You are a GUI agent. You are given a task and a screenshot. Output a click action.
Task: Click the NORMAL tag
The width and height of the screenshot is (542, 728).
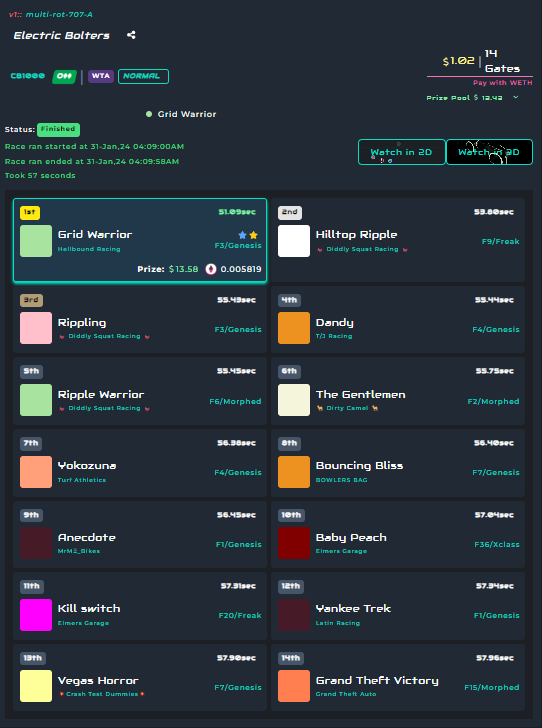(x=143, y=76)
